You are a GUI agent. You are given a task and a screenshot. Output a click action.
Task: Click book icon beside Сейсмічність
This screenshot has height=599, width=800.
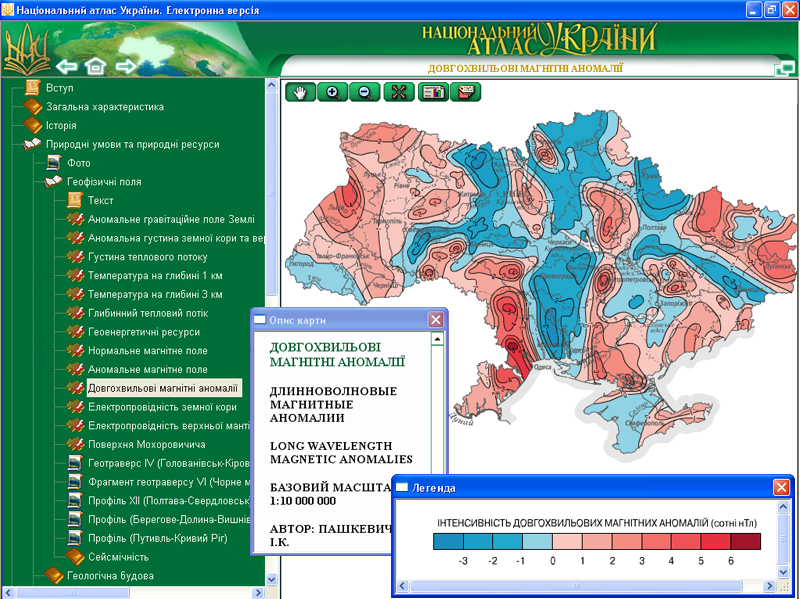75,557
